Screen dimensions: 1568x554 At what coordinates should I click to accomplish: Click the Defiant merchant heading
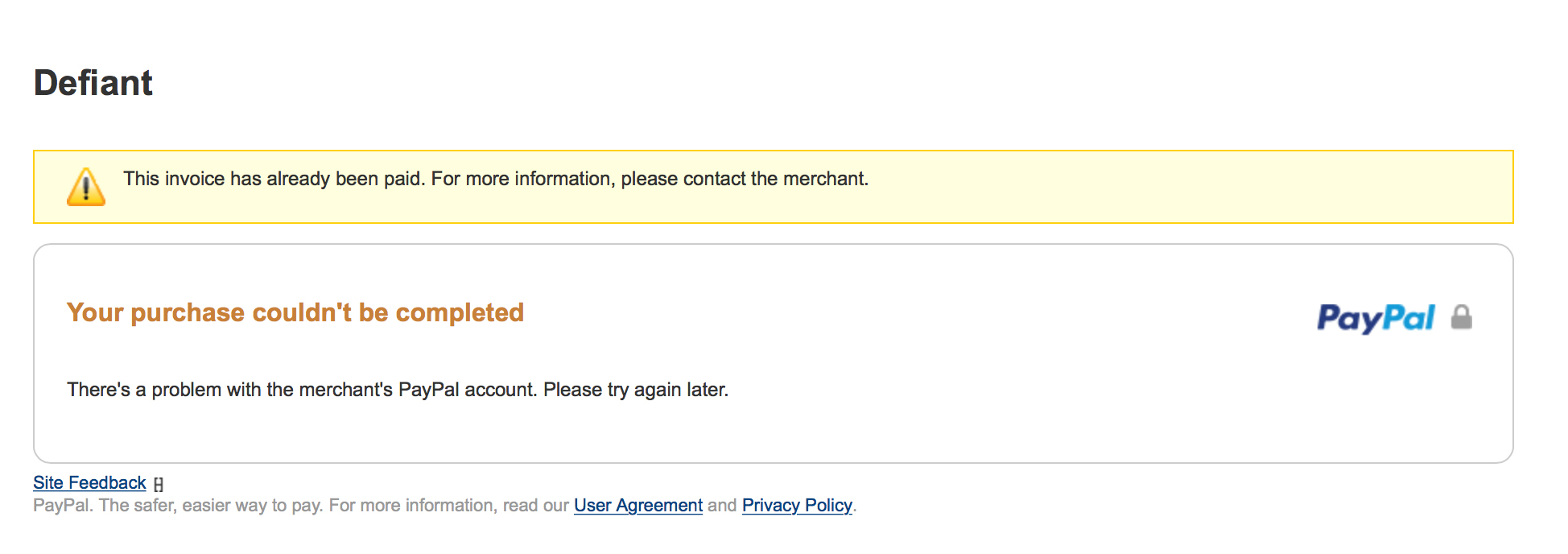tap(93, 83)
